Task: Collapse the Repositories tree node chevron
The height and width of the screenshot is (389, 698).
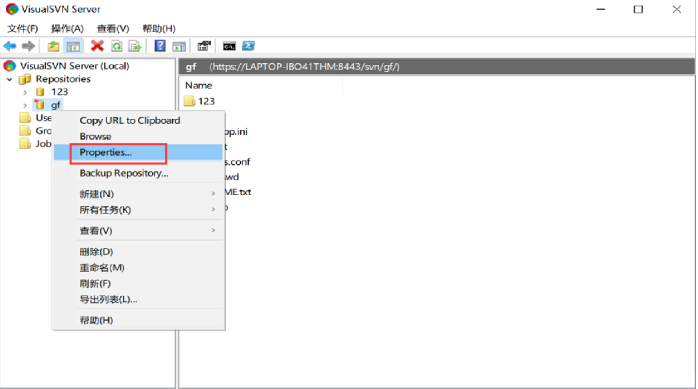Action: coord(10,79)
